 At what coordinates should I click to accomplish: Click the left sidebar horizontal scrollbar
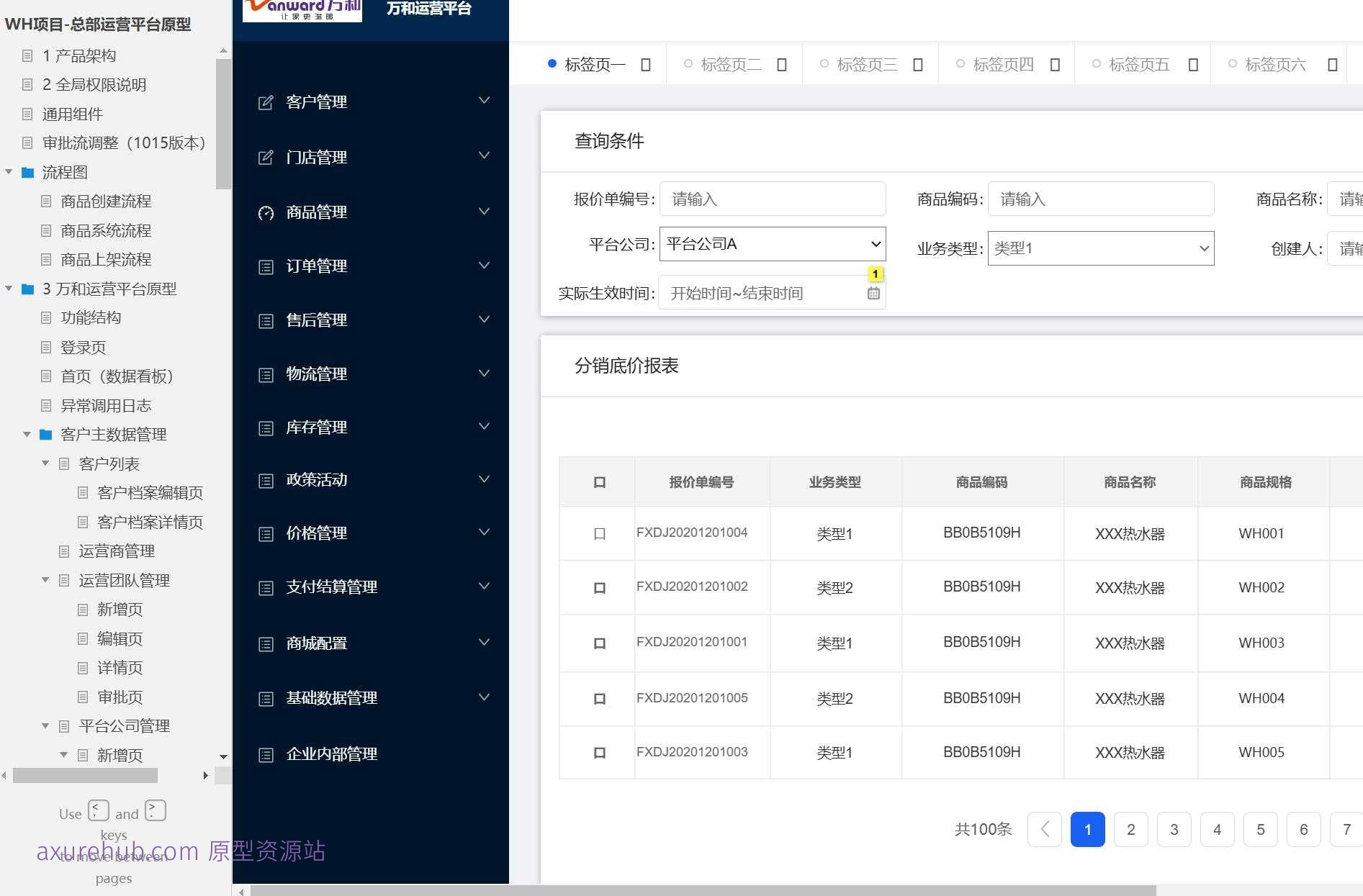click(84, 776)
